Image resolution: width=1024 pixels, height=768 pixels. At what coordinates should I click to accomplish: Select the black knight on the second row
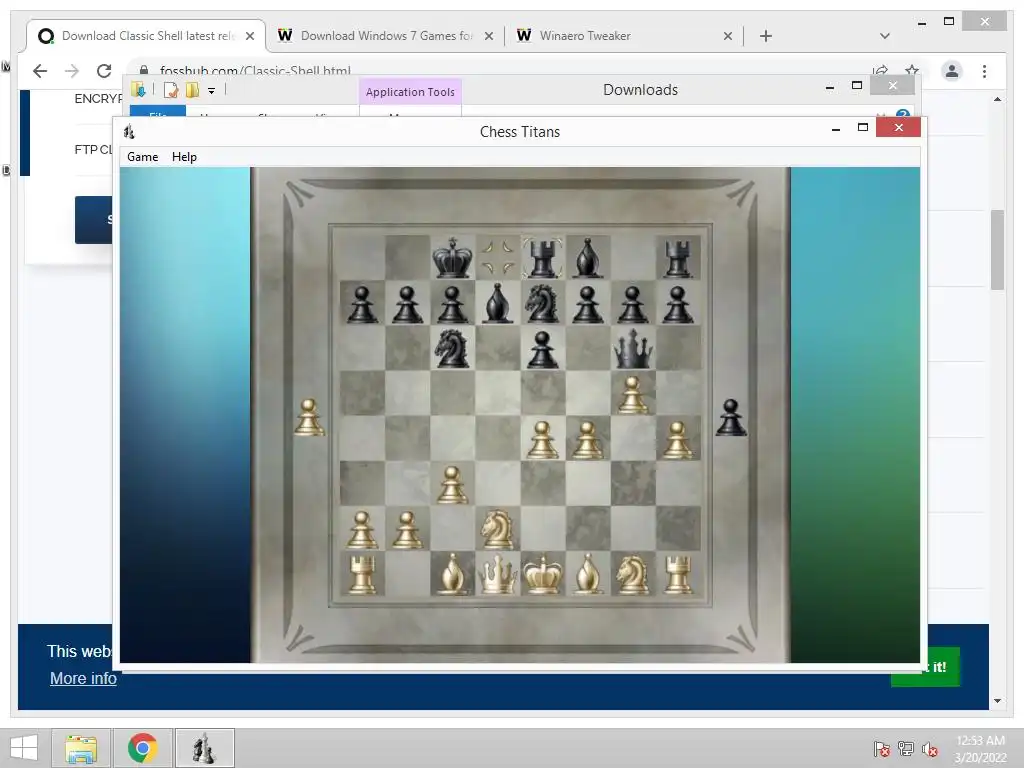coord(542,304)
